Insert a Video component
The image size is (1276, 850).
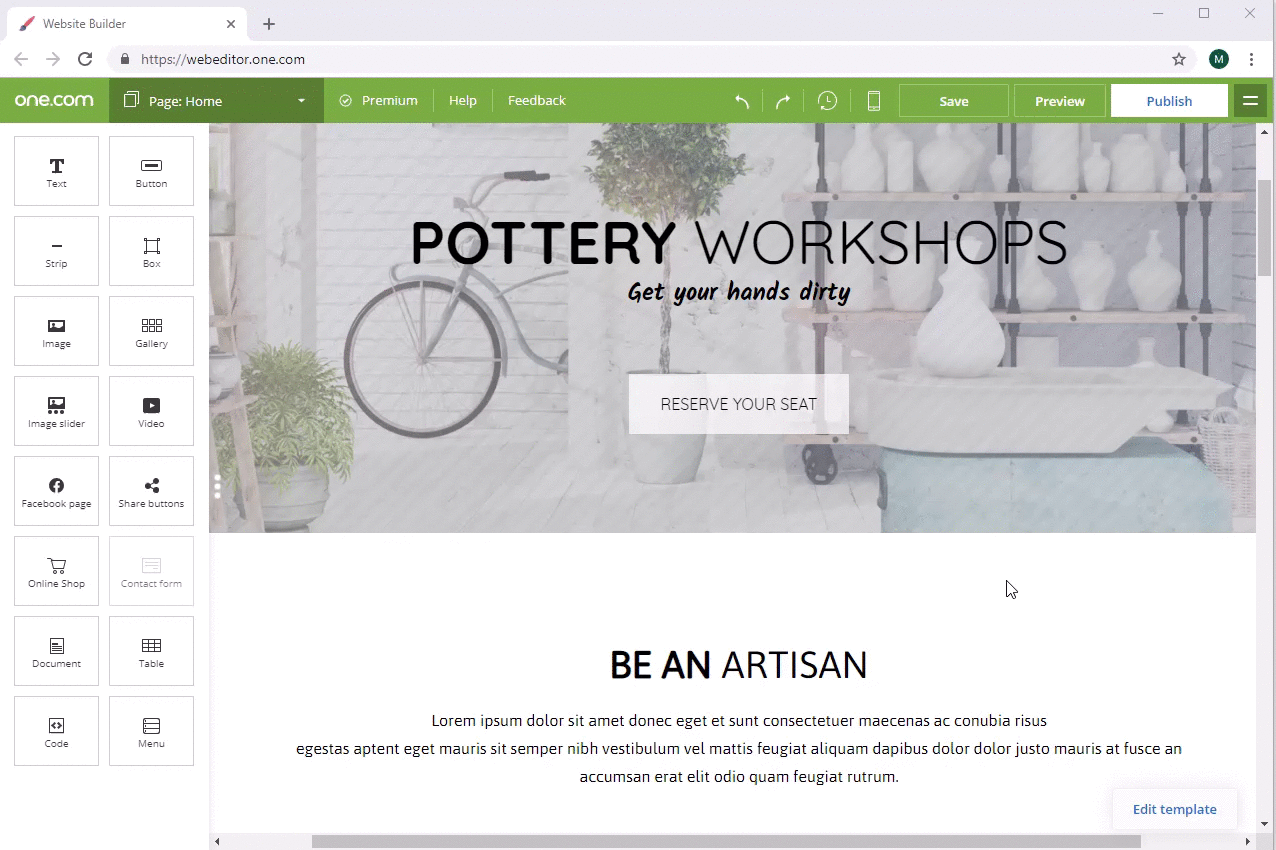[x=151, y=411]
